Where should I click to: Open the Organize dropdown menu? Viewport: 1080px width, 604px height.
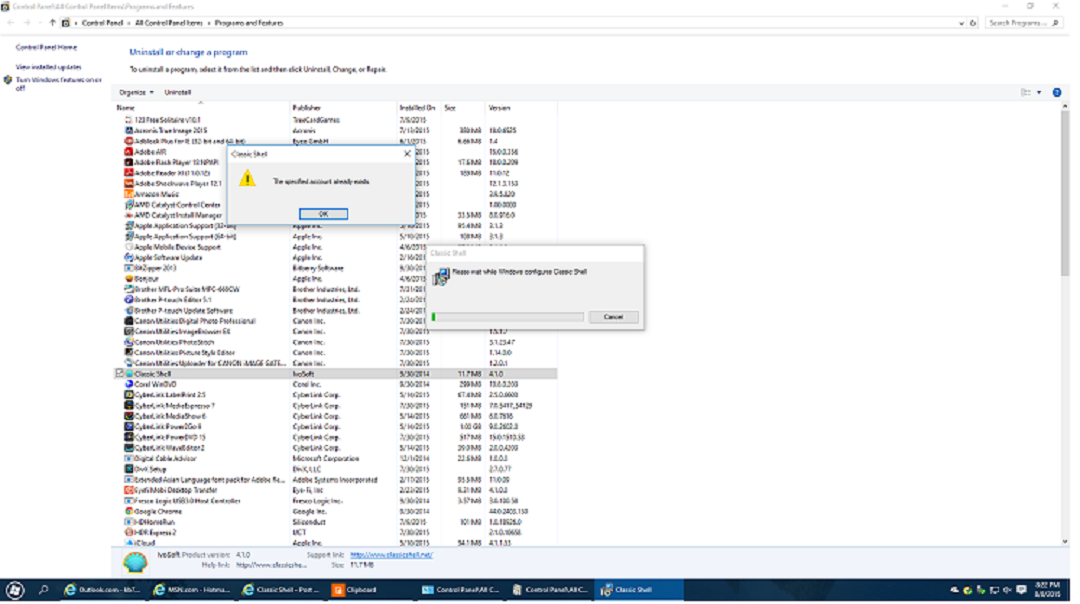click(136, 93)
